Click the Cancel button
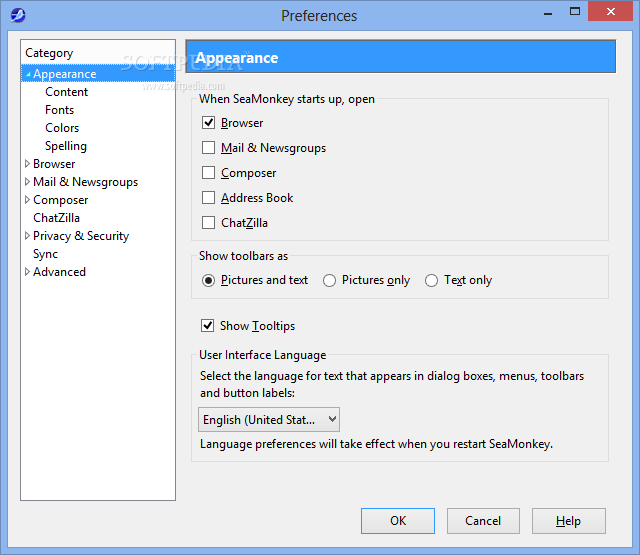 pos(483,521)
